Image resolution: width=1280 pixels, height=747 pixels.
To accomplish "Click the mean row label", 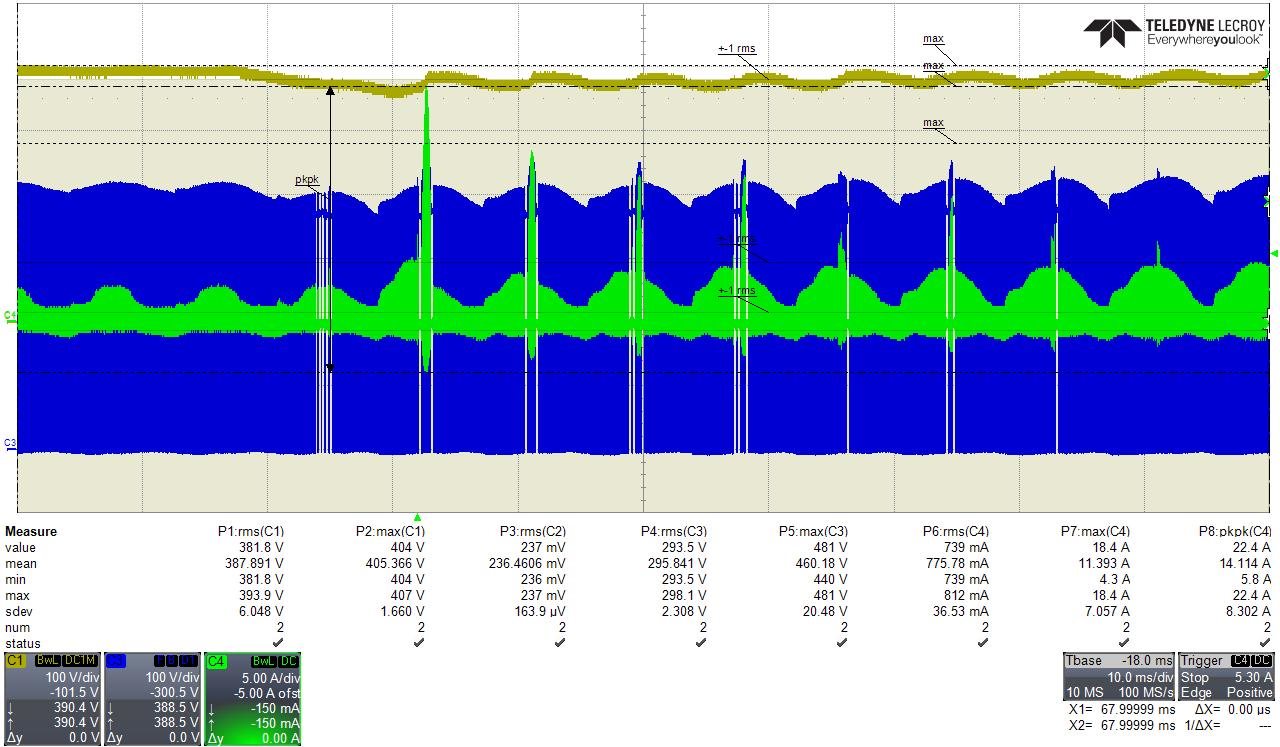I will 20,563.
